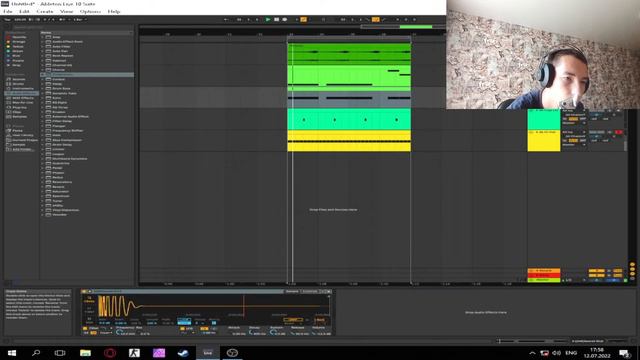This screenshot has height=360, width=640.
Task: Expand the Vocoder folder arrow
Action: point(42,215)
